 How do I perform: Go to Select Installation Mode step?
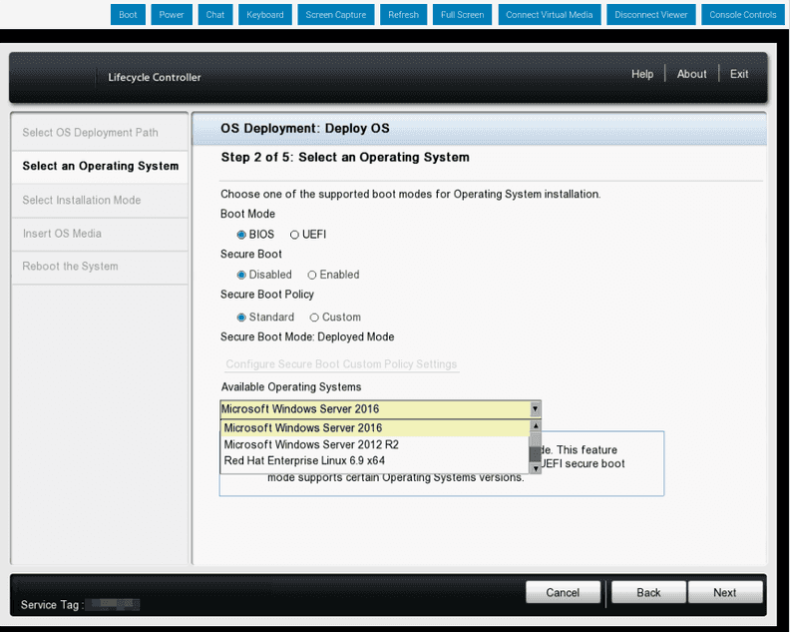100,200
